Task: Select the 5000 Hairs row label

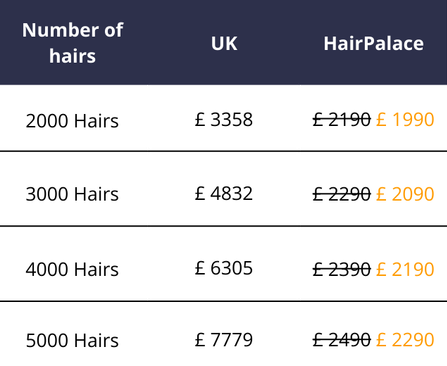Action: point(72,340)
